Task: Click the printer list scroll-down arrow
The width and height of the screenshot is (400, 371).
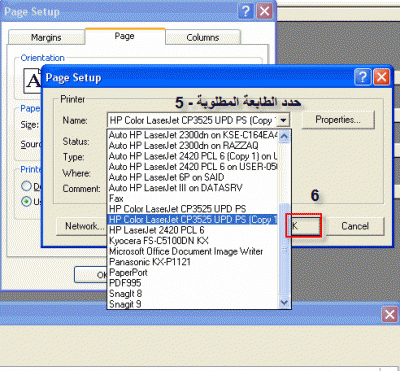Action: point(284,302)
